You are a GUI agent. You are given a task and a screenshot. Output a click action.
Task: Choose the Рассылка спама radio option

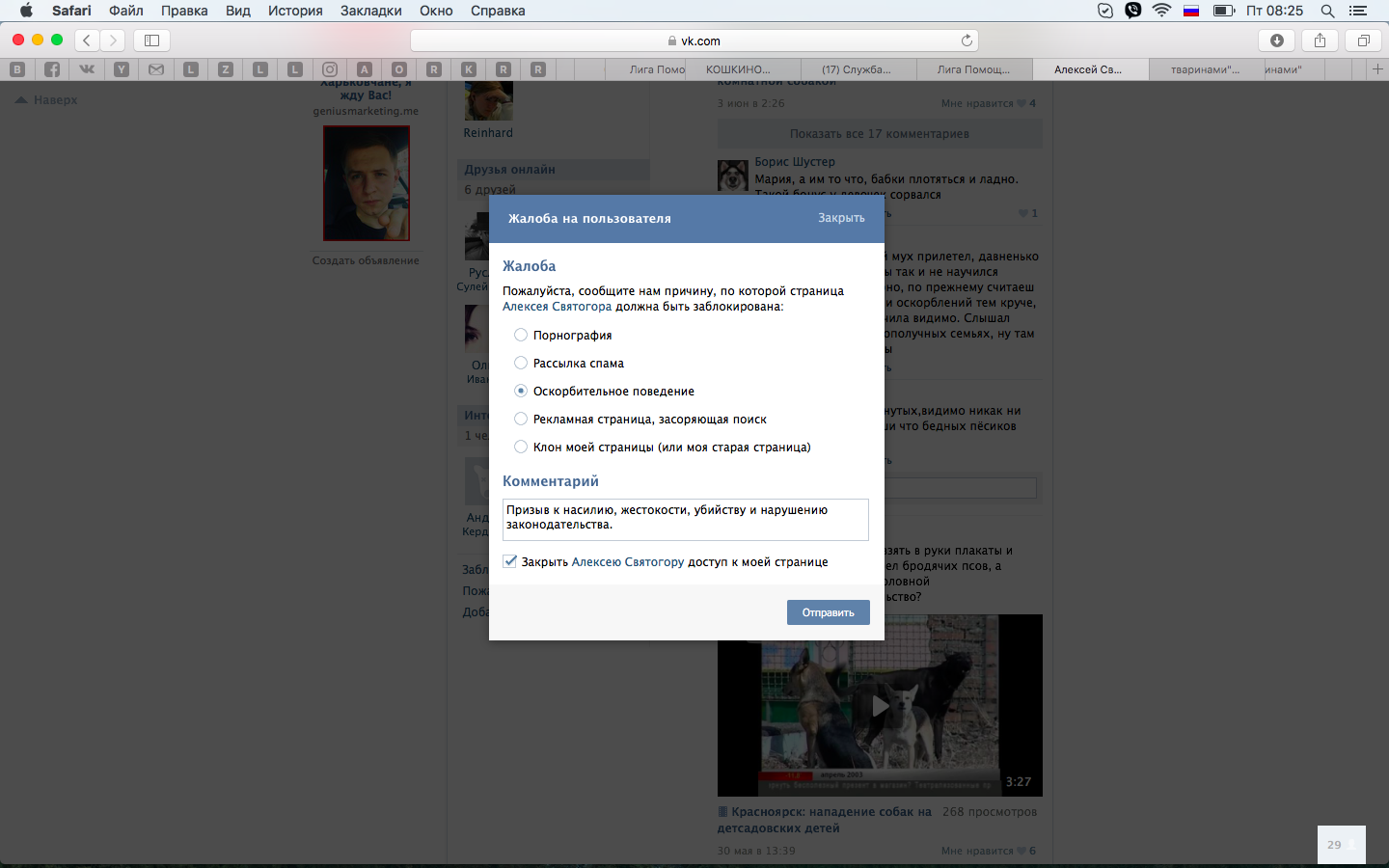(521, 363)
